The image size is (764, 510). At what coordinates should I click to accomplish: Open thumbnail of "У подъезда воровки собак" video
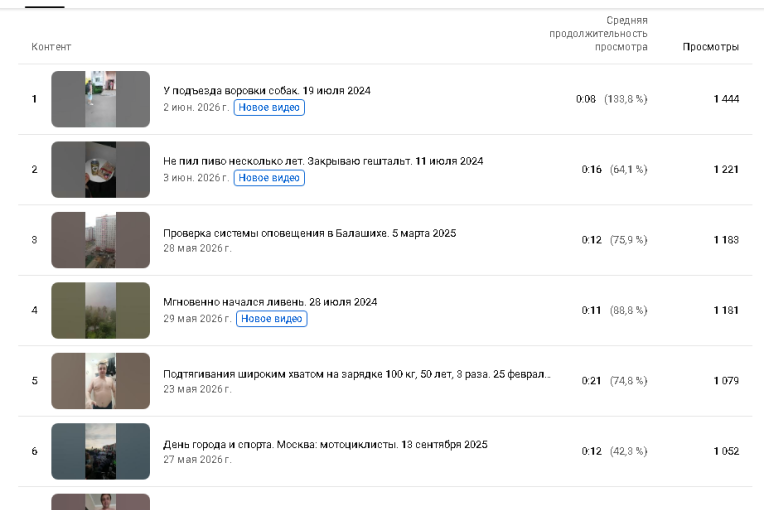[x=100, y=99]
